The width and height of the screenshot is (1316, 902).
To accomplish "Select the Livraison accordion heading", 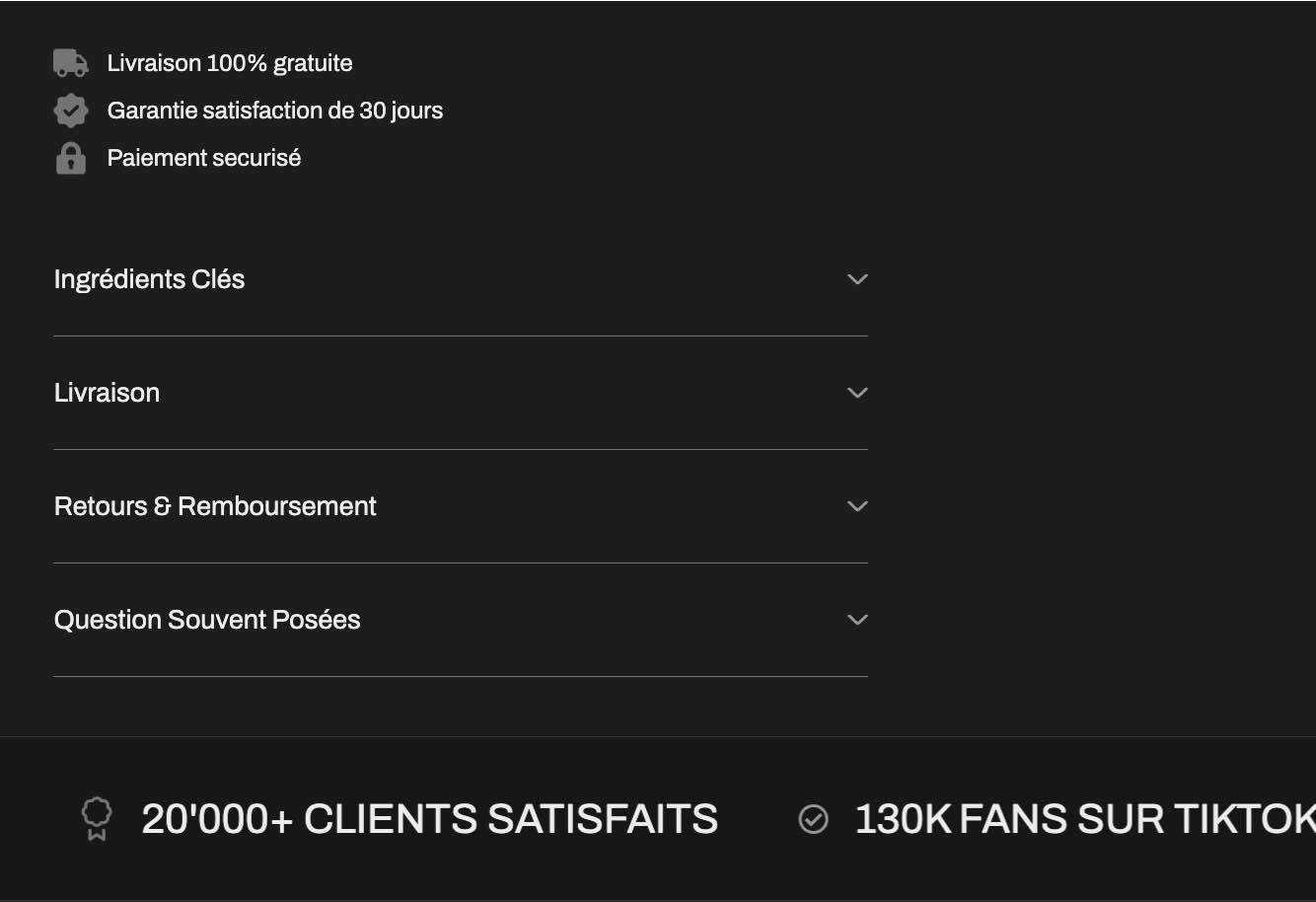I will click(x=107, y=393).
